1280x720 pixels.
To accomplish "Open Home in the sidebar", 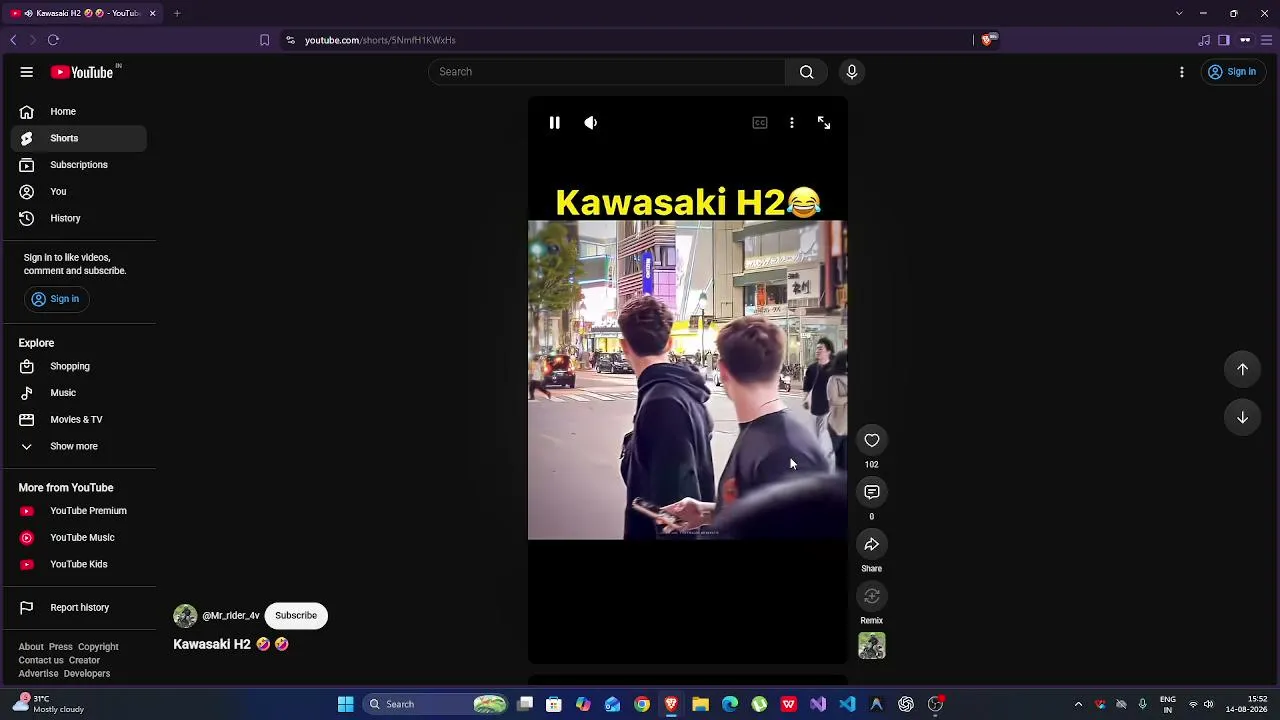I will pos(78,112).
